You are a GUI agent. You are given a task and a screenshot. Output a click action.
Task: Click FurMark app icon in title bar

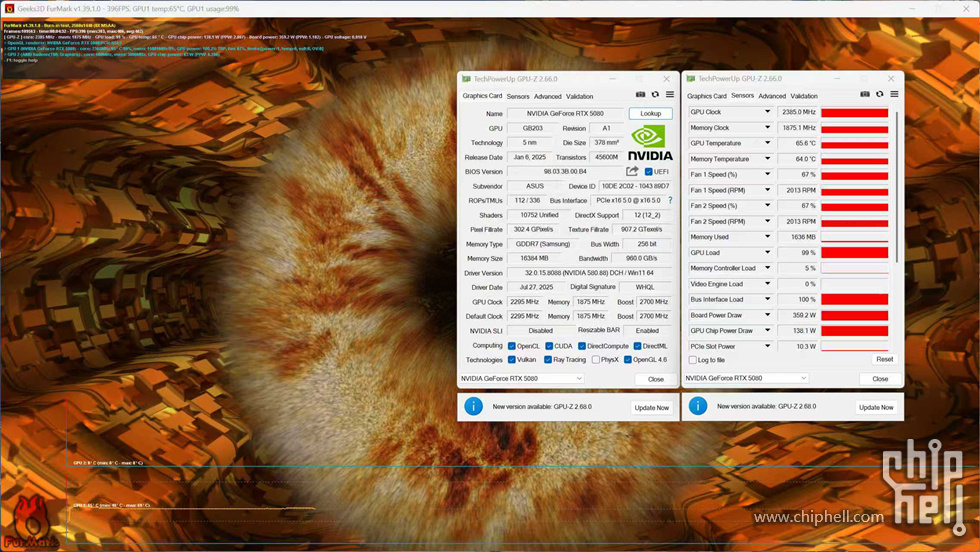click(9, 9)
